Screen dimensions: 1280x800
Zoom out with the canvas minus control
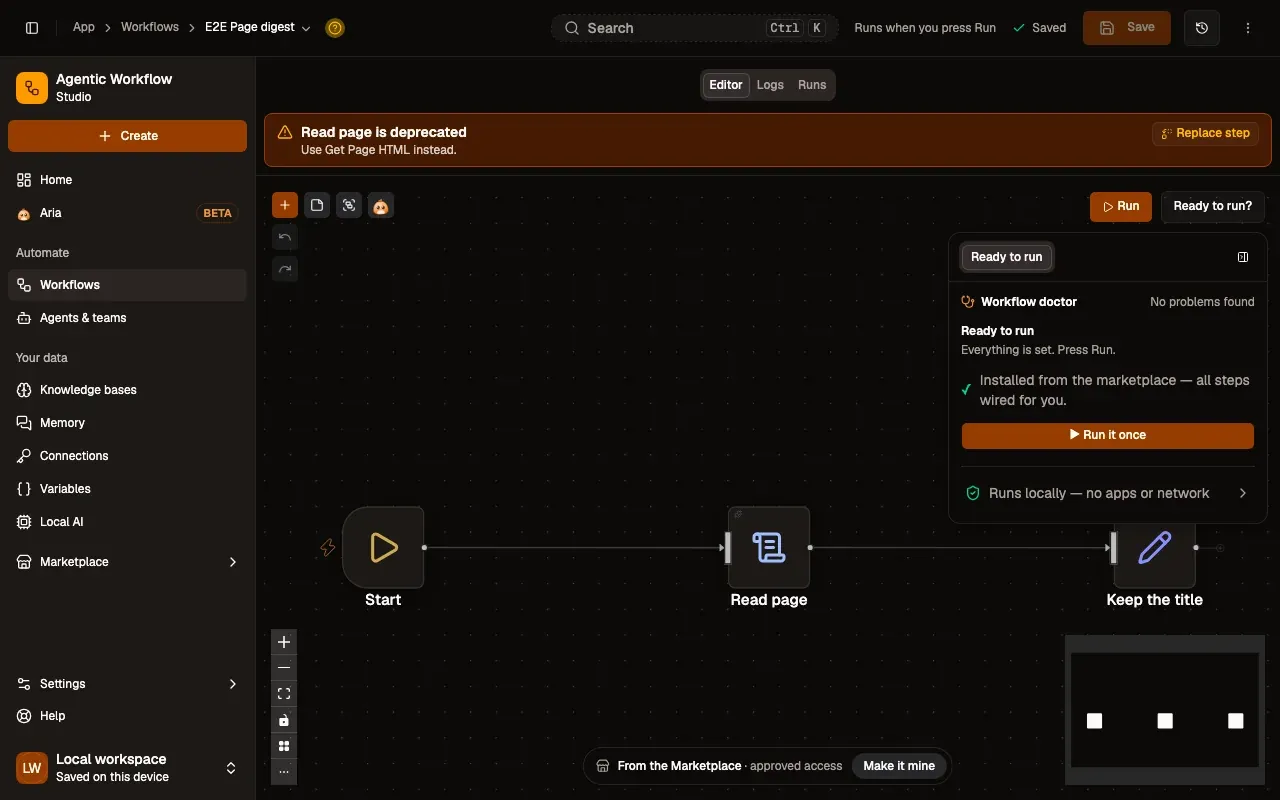click(x=284, y=668)
